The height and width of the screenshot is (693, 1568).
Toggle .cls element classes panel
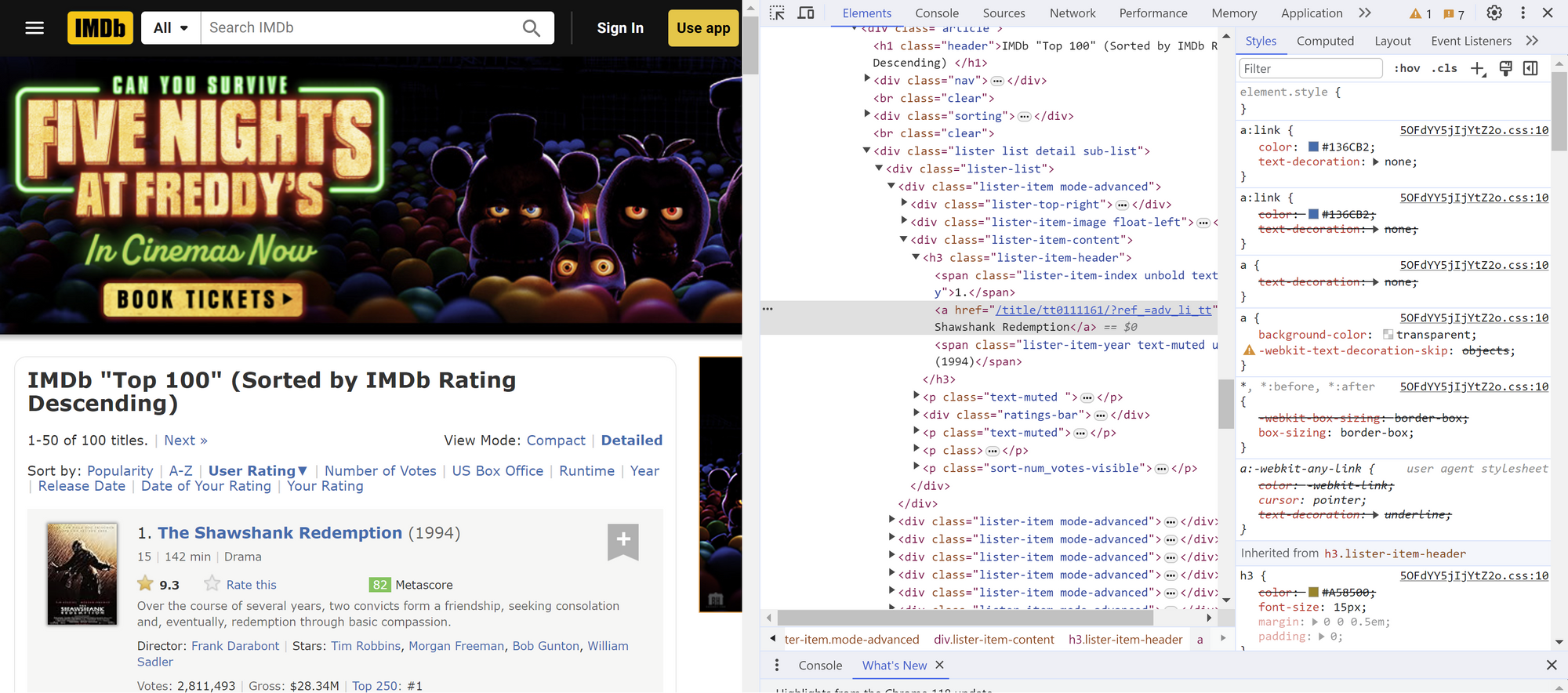[x=1444, y=68]
